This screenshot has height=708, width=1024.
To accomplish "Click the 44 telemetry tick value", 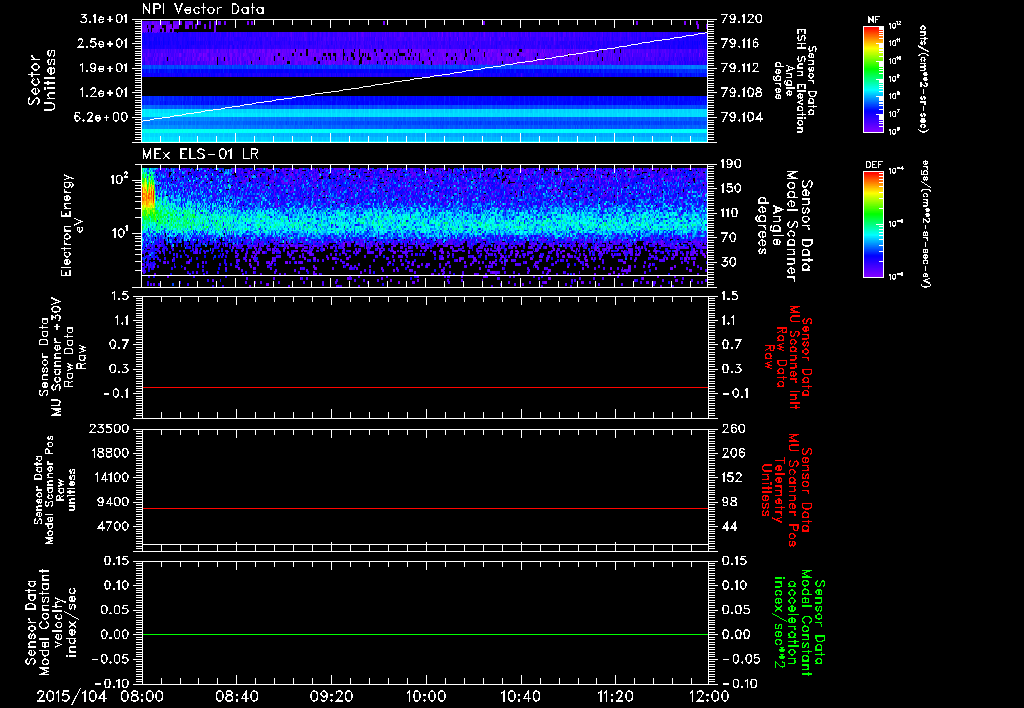I will pyautogui.click(x=729, y=526).
